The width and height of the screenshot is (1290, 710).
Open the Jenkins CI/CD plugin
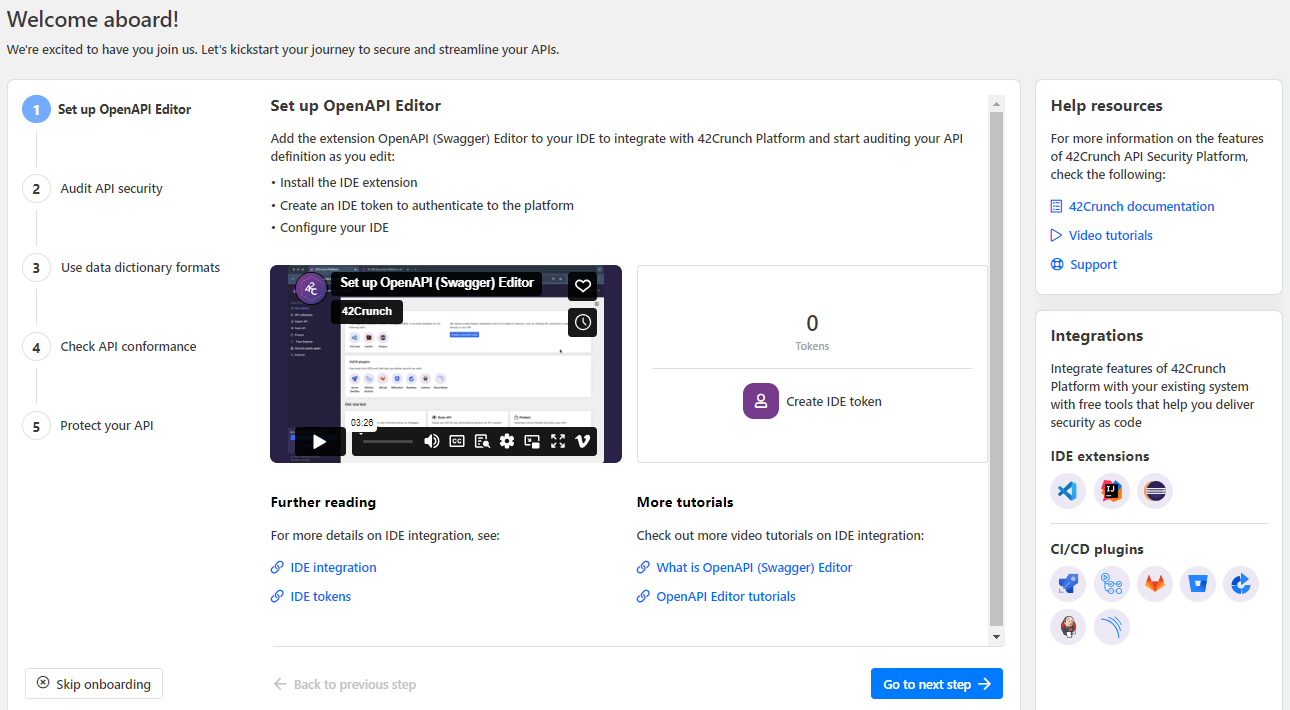point(1068,627)
